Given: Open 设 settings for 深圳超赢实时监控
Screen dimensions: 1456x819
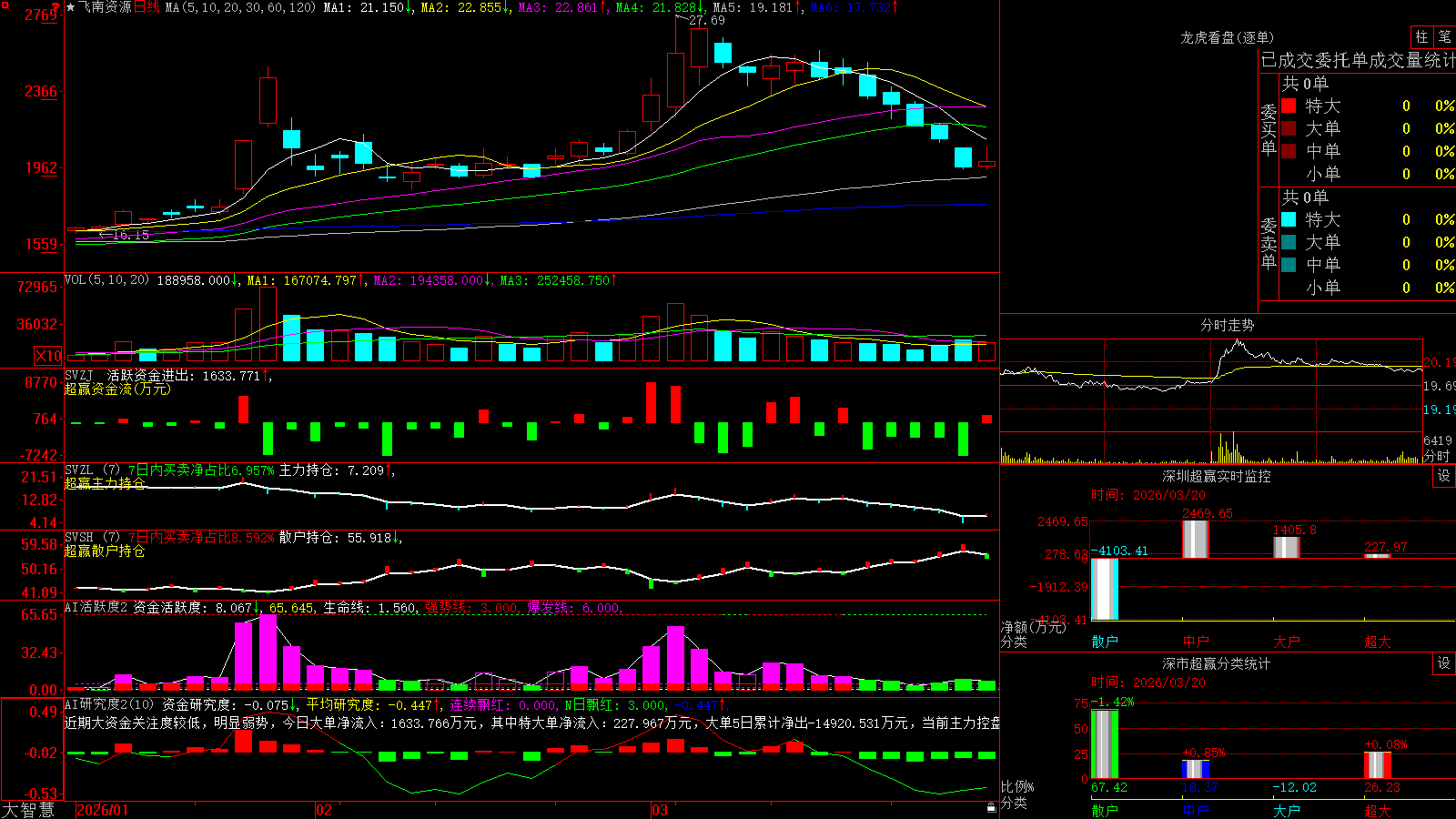Looking at the screenshot, I should (1444, 476).
